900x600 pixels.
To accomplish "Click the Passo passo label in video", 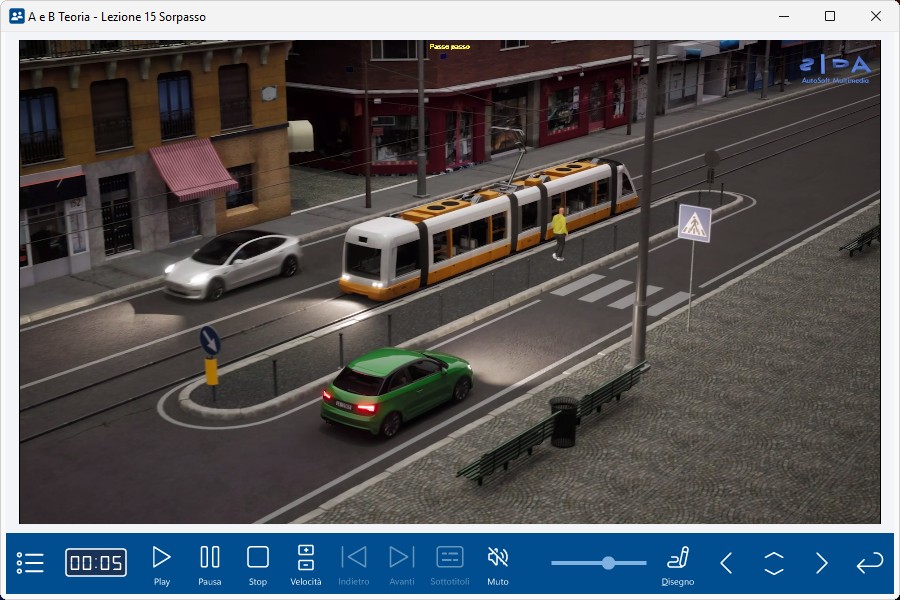I will (x=449, y=47).
